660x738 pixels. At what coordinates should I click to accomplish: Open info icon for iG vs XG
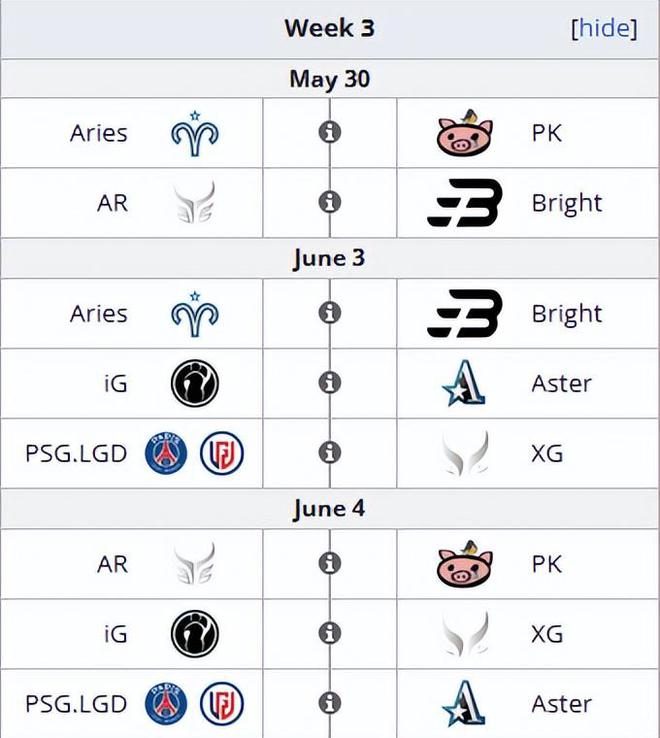point(330,633)
